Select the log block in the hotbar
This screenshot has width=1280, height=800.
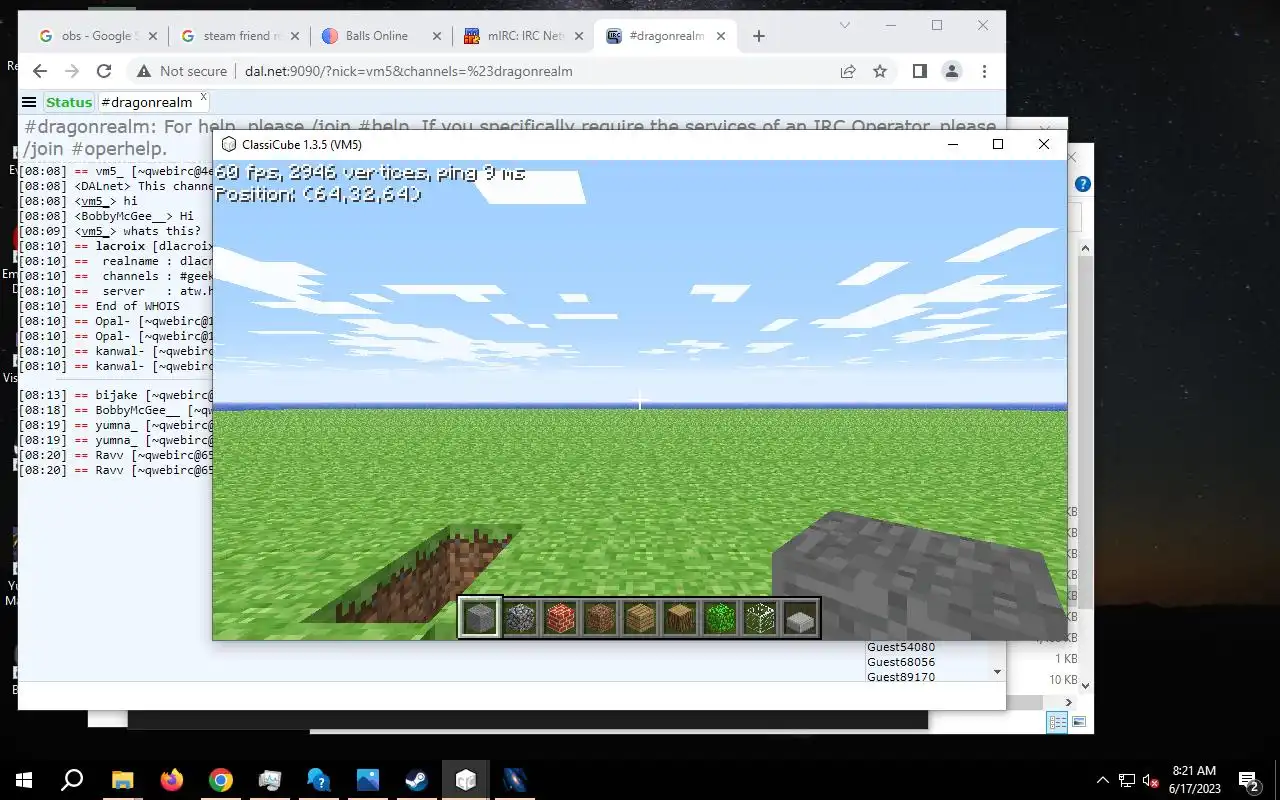pyautogui.click(x=680, y=618)
